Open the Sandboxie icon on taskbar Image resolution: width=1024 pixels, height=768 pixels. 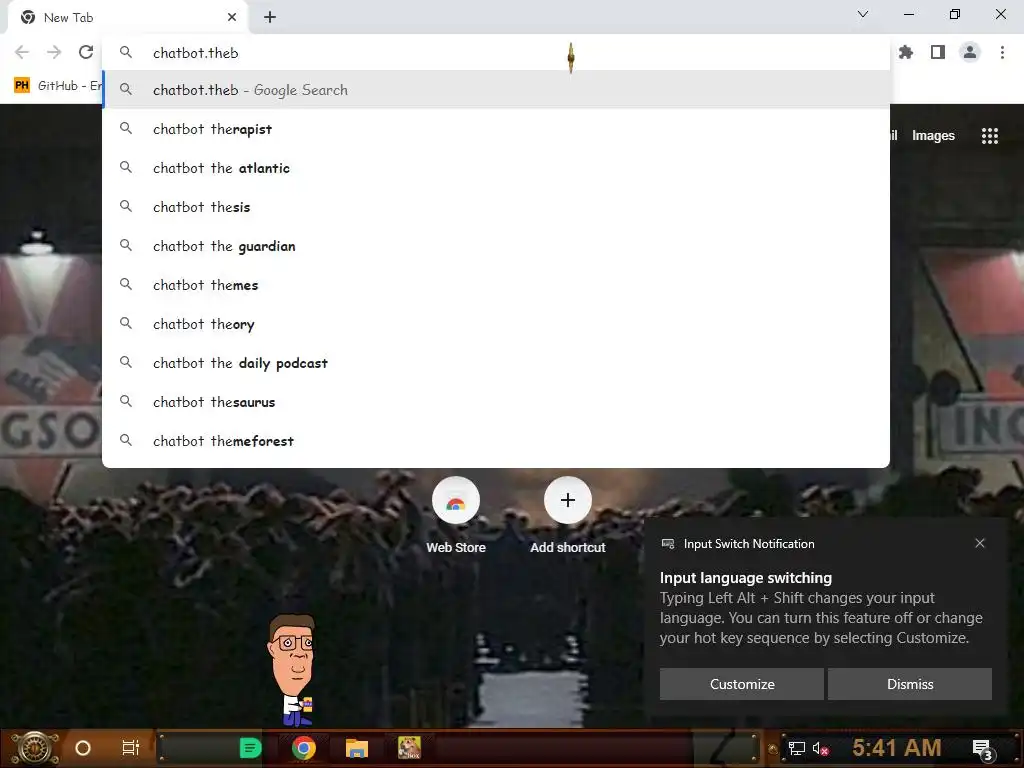[x=409, y=748]
